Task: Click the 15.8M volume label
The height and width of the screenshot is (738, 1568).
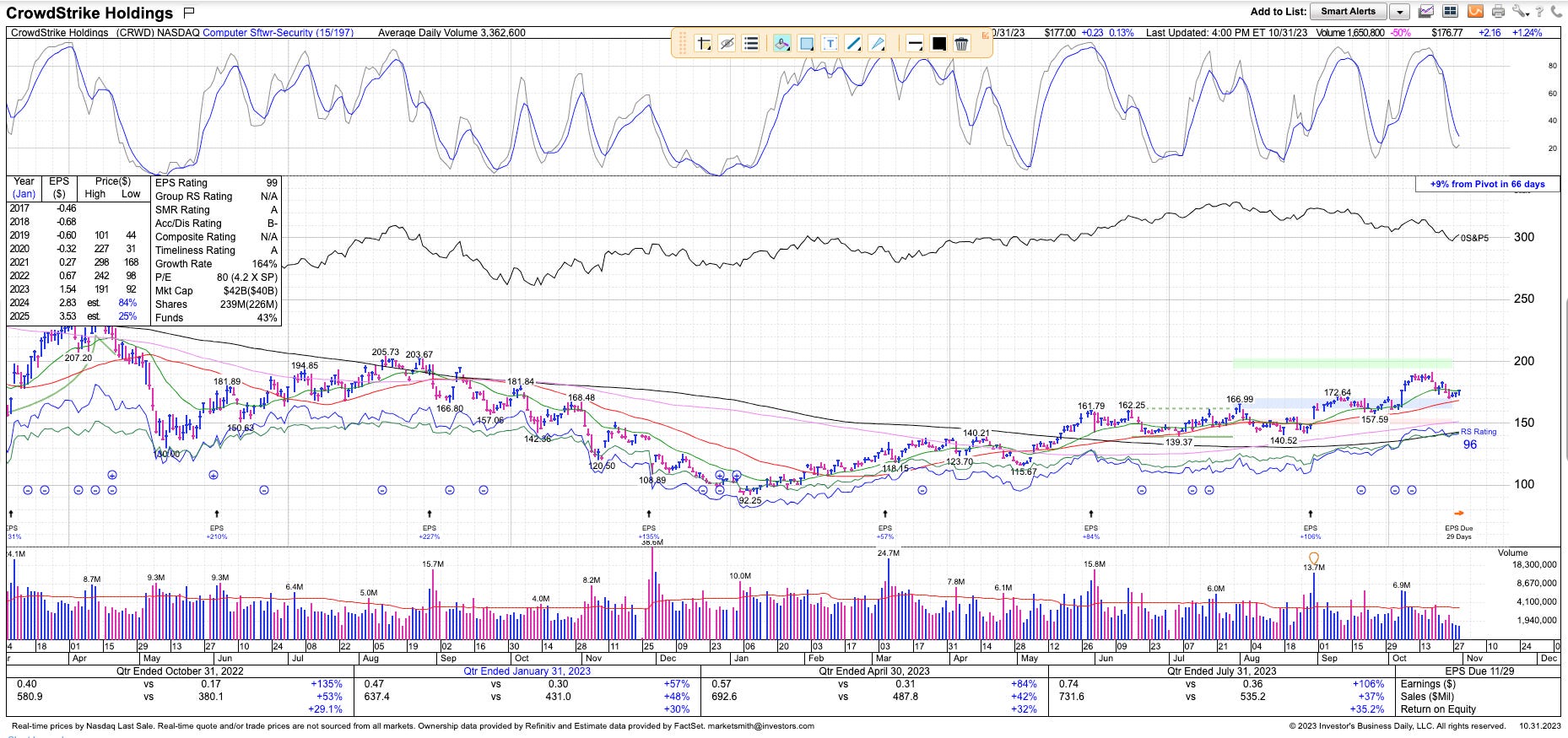Action: pos(1094,564)
